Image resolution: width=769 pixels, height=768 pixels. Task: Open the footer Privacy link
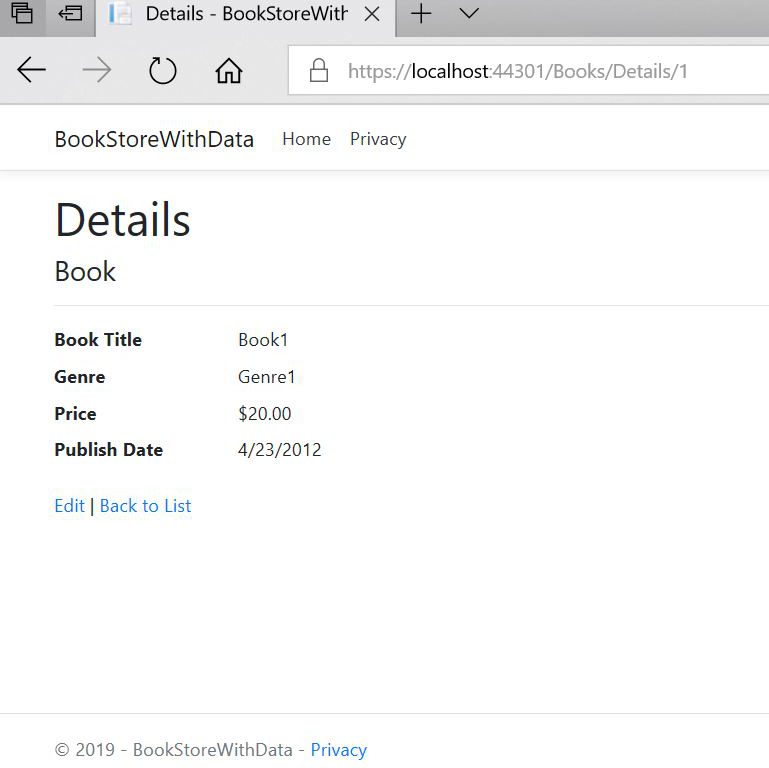[338, 750]
